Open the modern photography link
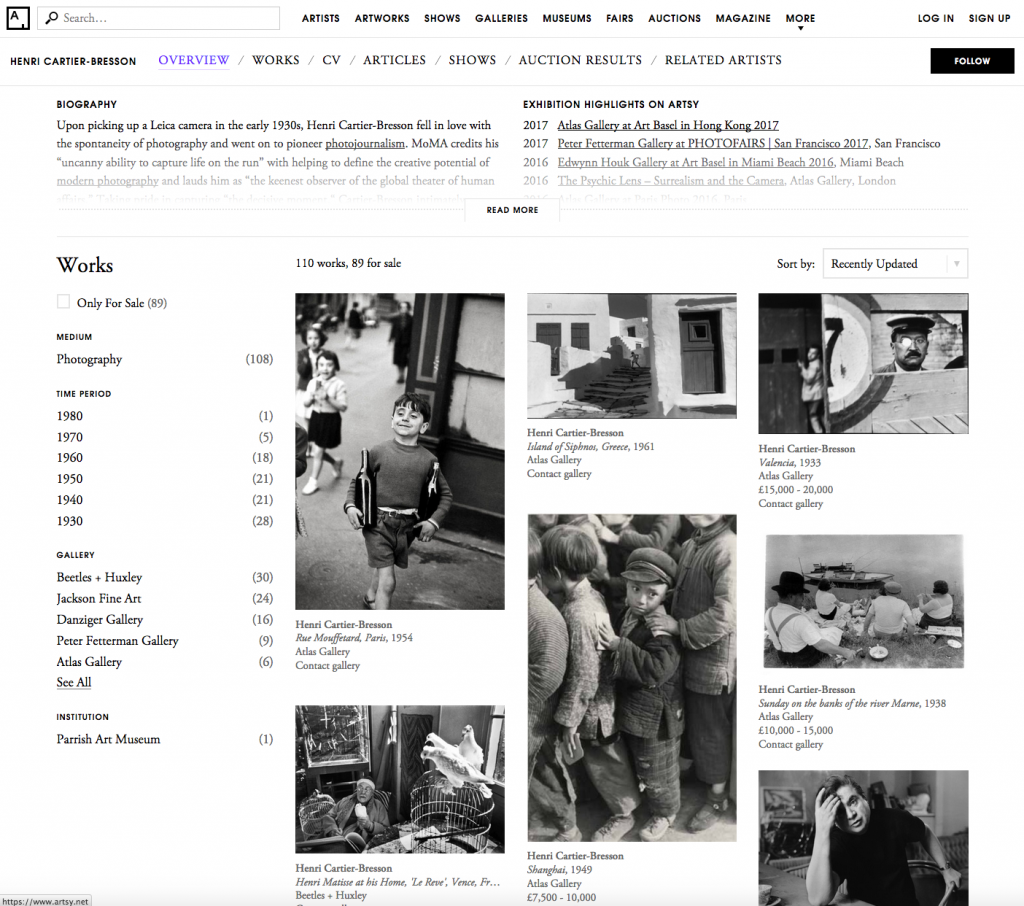The height and width of the screenshot is (906, 1024). point(108,181)
